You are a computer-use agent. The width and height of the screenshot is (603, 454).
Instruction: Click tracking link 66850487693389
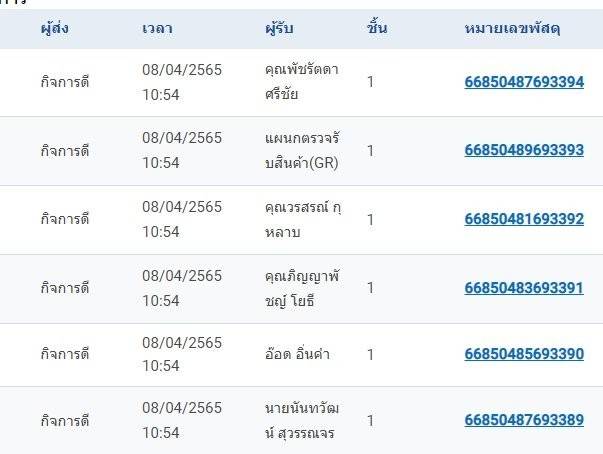[524, 420]
